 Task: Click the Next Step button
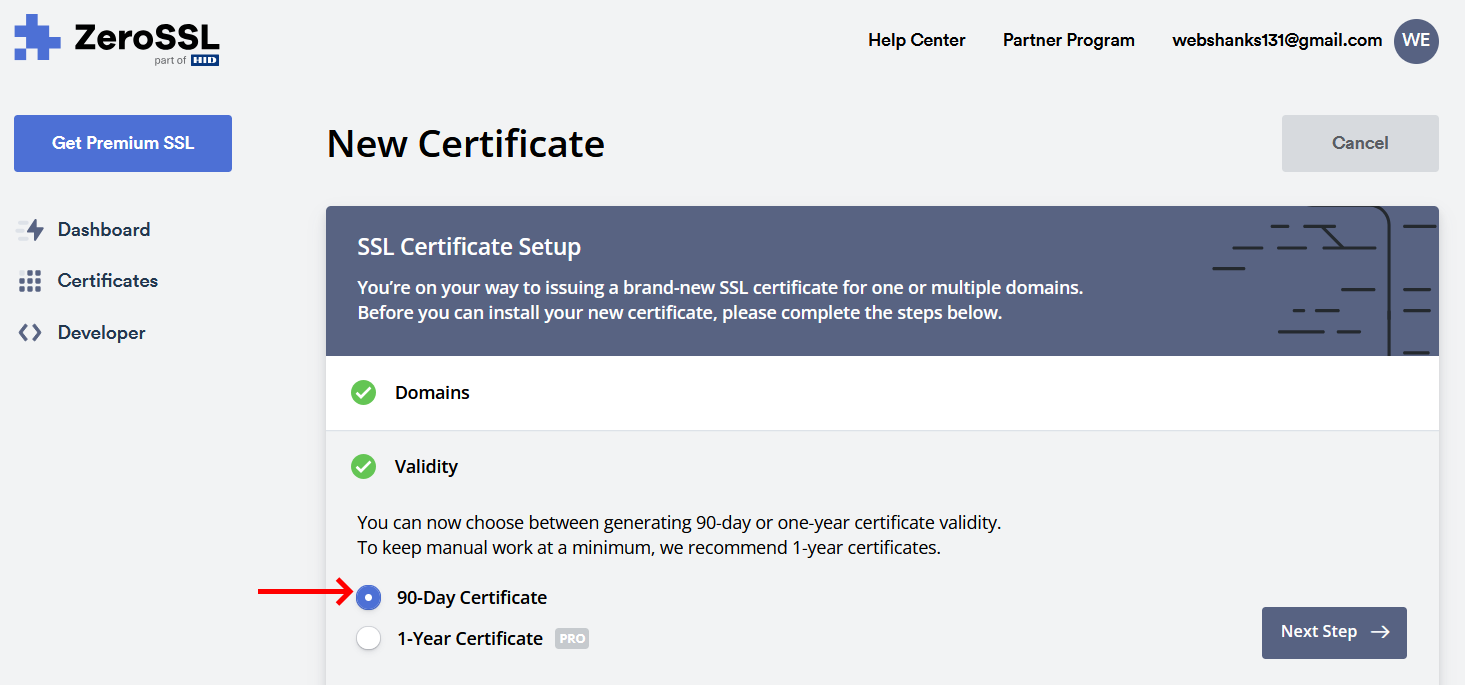click(x=1334, y=632)
